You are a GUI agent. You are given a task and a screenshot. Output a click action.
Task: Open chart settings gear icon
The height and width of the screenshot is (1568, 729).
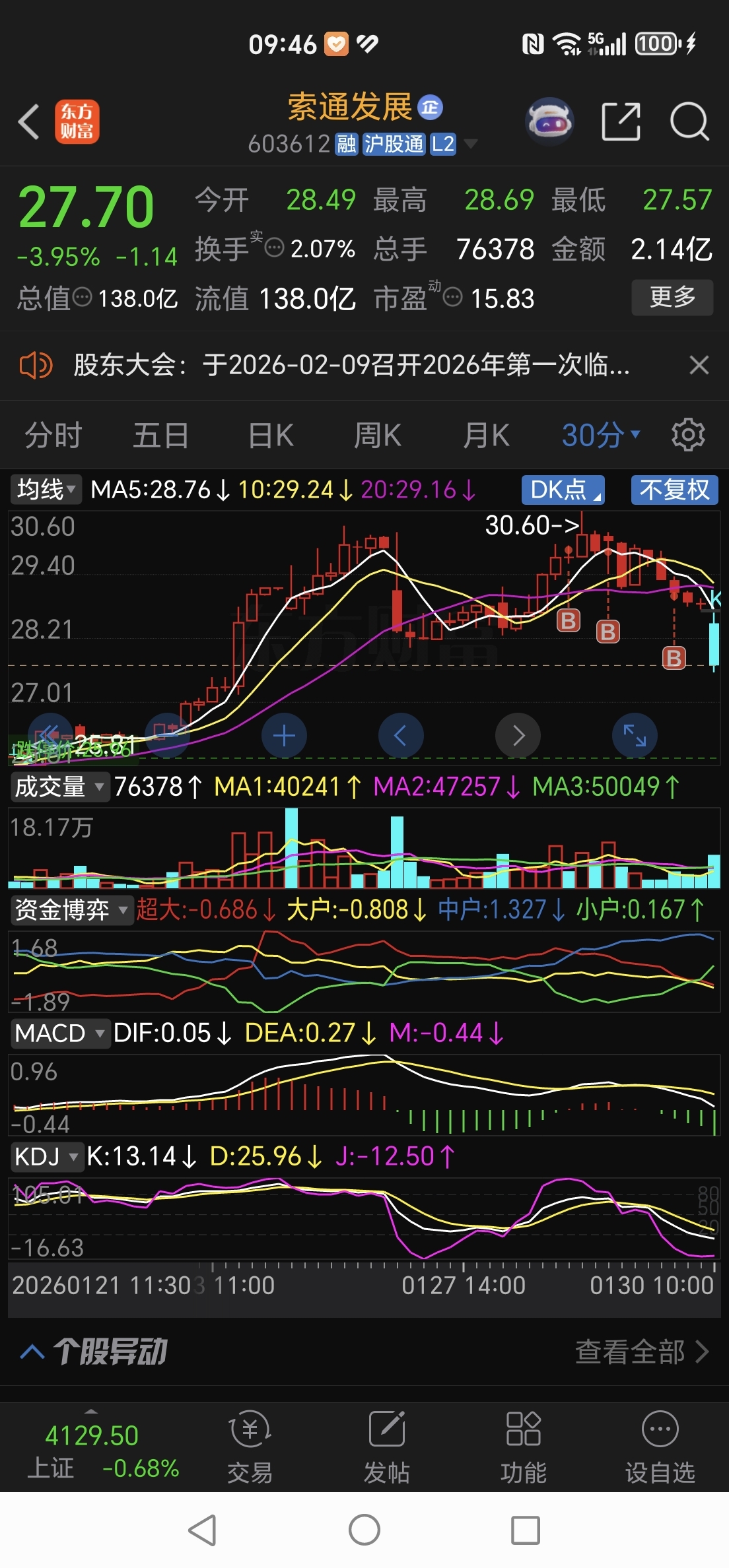pyautogui.click(x=688, y=435)
